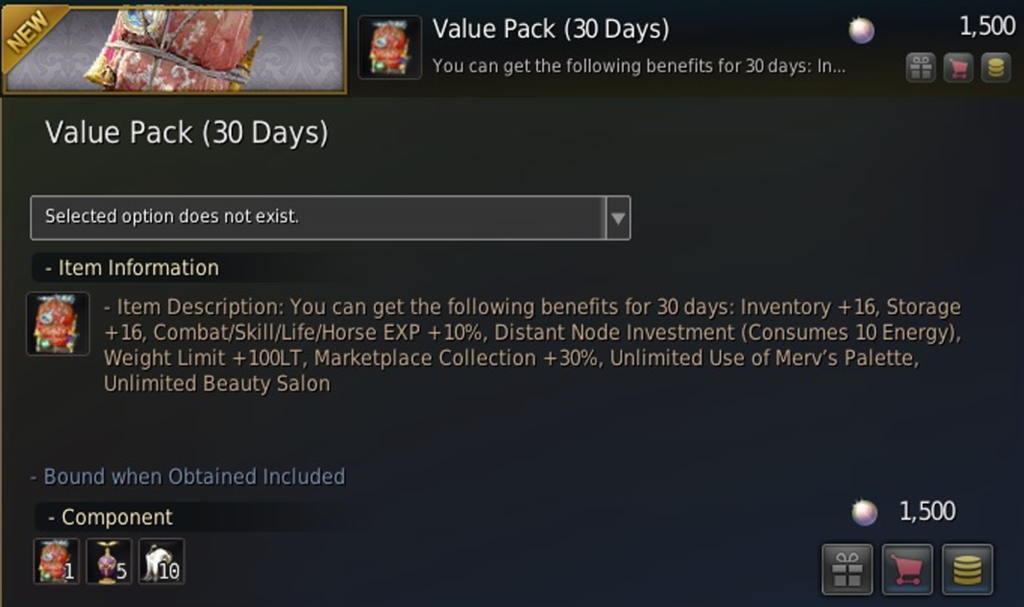
Task: Click the pearl currency icon next to 1,500 at top
Action: point(862,30)
